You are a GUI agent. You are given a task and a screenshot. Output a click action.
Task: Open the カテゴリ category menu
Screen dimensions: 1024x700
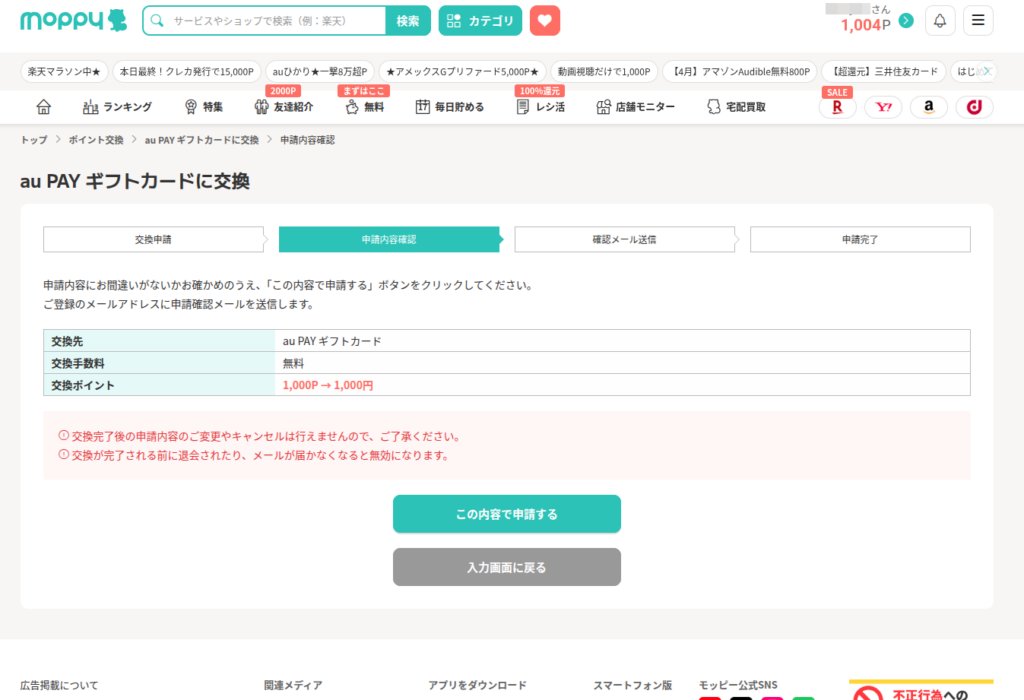[x=480, y=21]
